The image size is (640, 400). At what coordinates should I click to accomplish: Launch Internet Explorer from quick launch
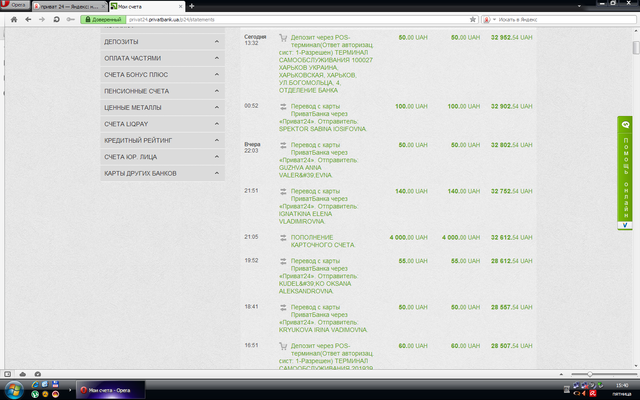[x=35, y=384]
